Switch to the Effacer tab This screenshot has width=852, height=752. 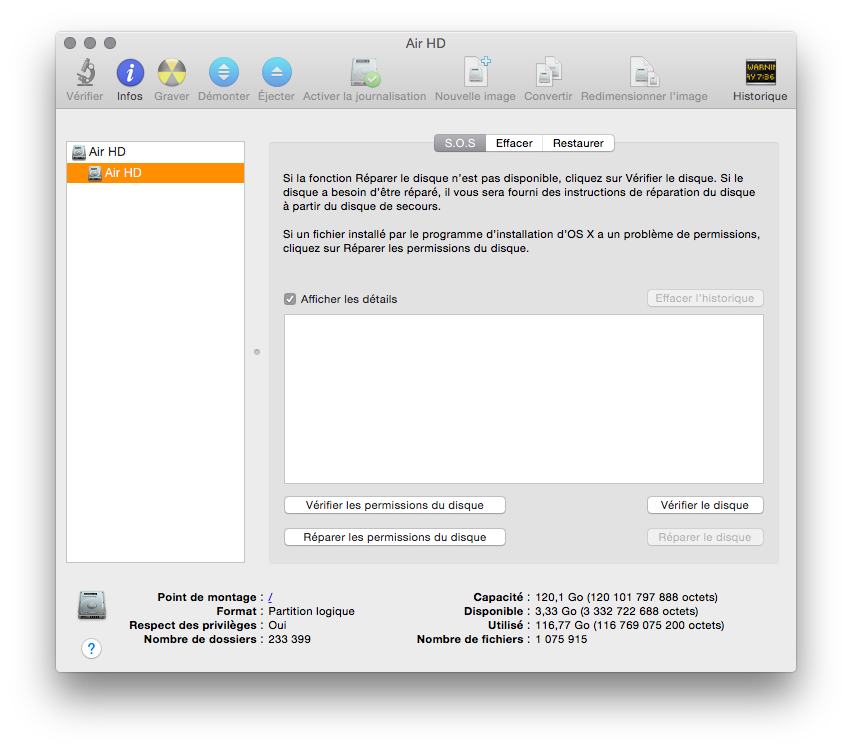click(x=514, y=143)
